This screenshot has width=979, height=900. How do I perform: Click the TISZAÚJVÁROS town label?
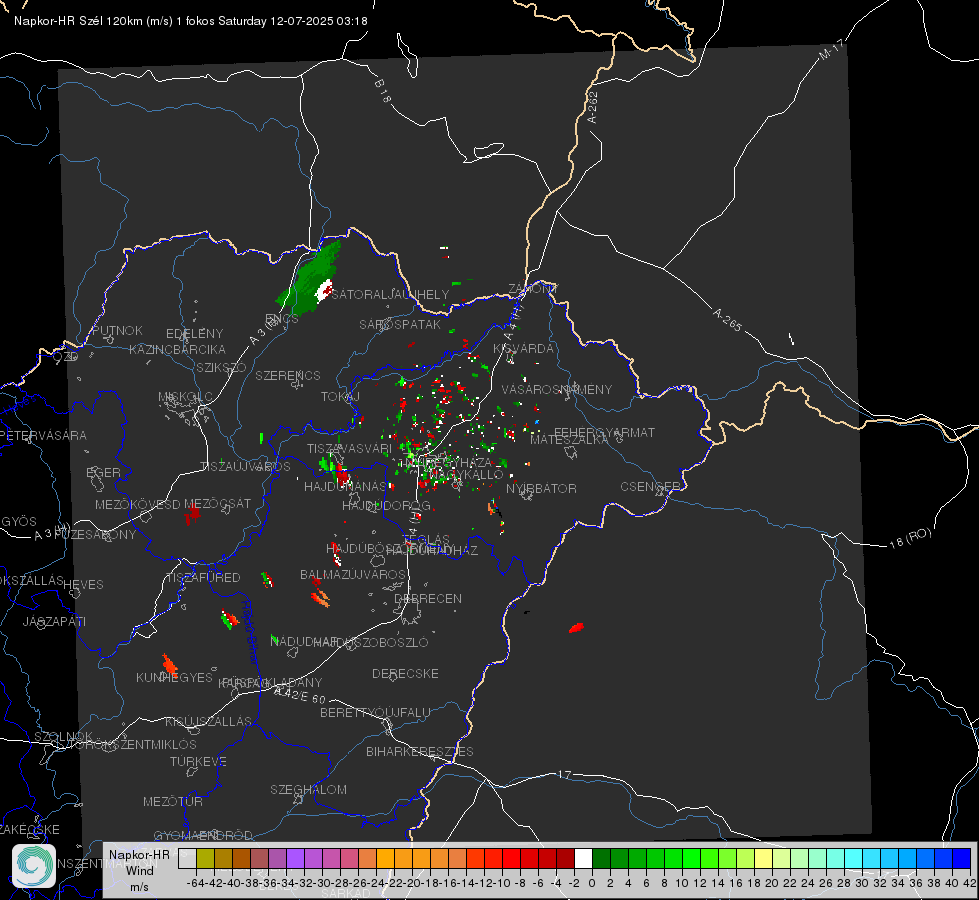[245, 467]
